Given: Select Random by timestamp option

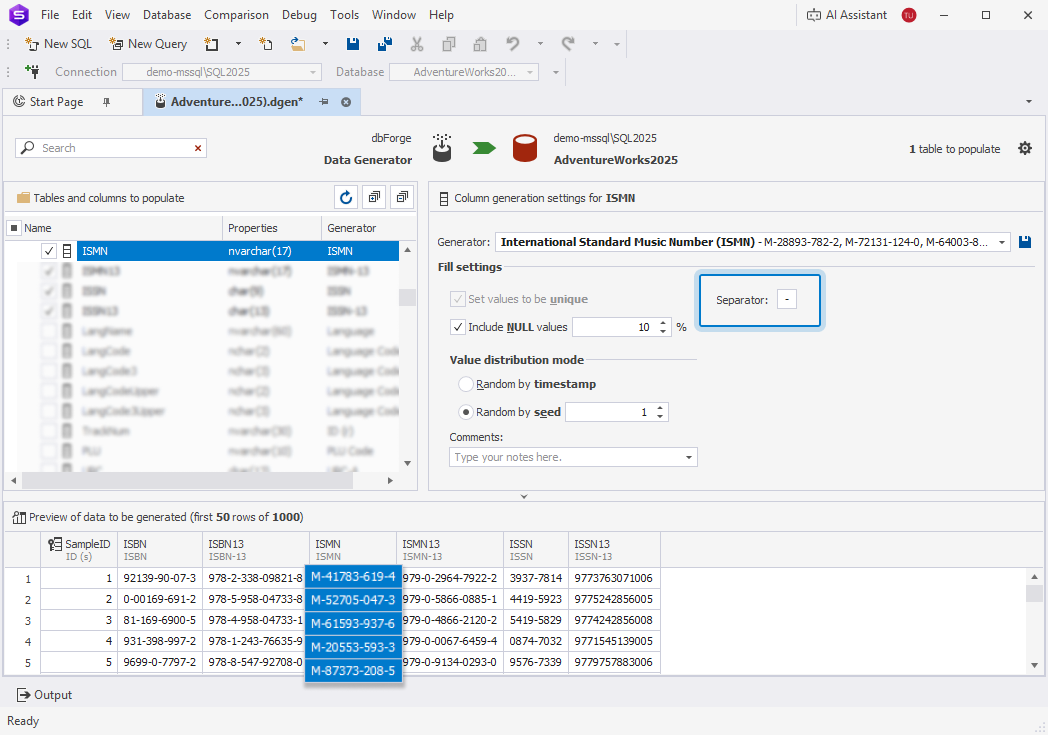Looking at the screenshot, I should [466, 384].
